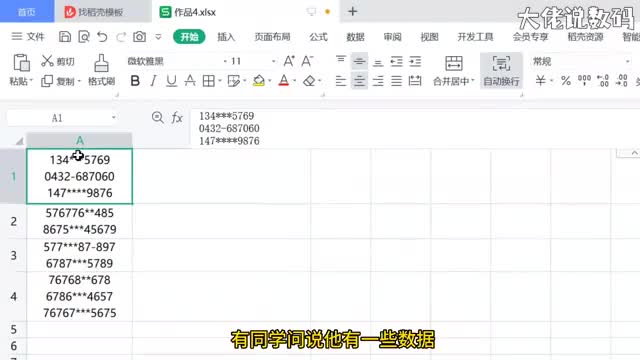Activate the Format Painter brush

point(101,63)
